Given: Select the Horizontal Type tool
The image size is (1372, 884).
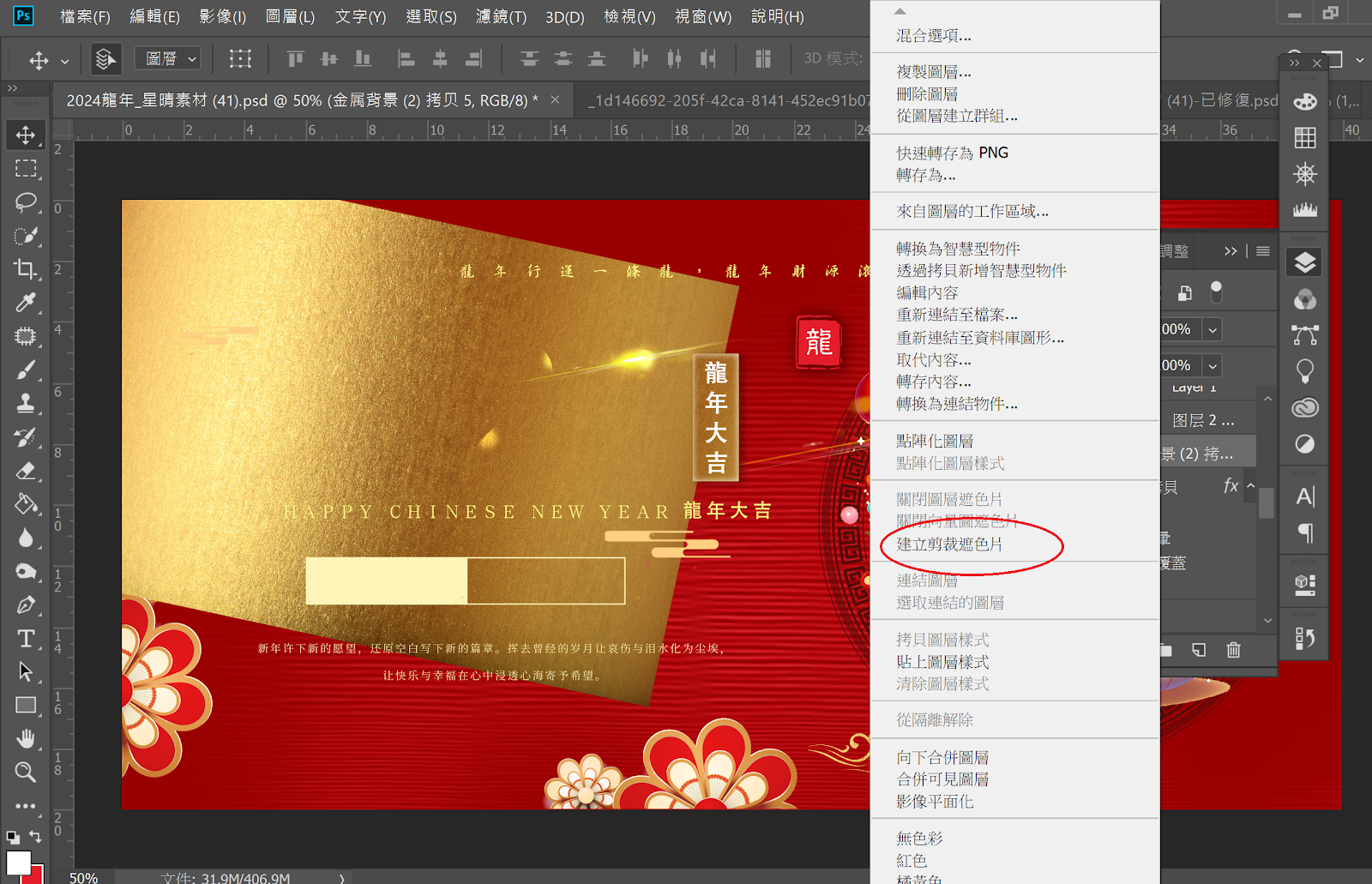Looking at the screenshot, I should (26, 639).
